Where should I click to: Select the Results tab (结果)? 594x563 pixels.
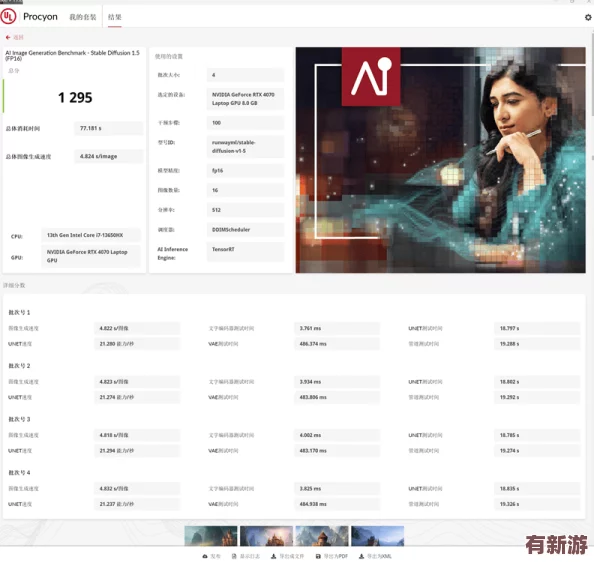coord(114,17)
